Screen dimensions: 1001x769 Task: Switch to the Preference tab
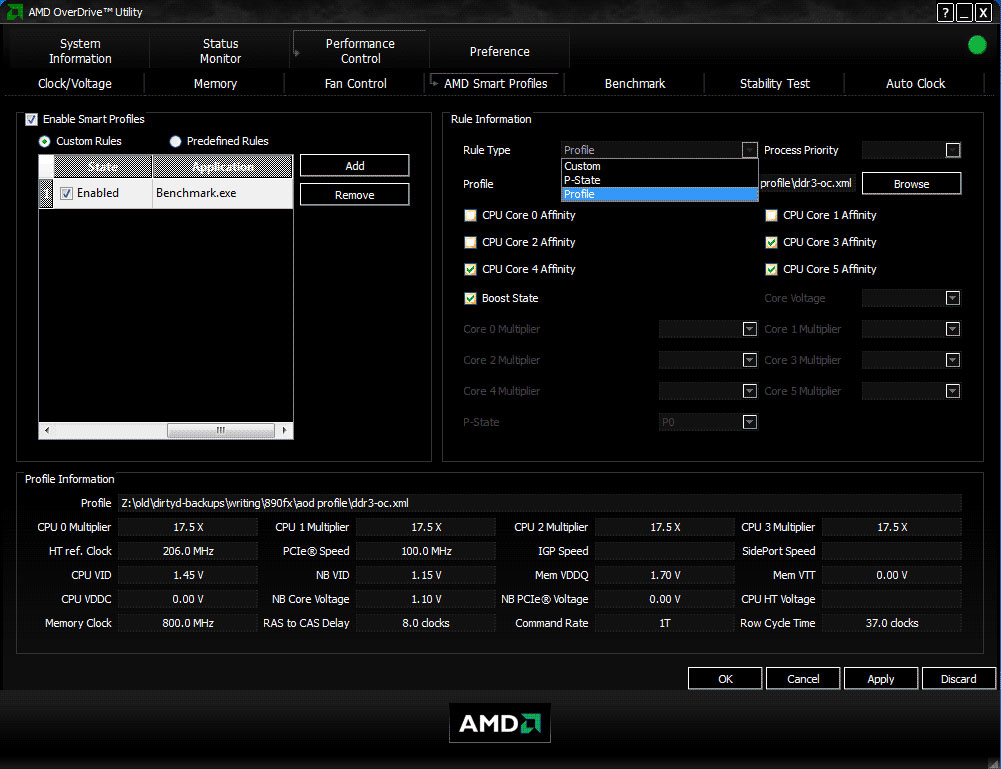tap(500, 51)
